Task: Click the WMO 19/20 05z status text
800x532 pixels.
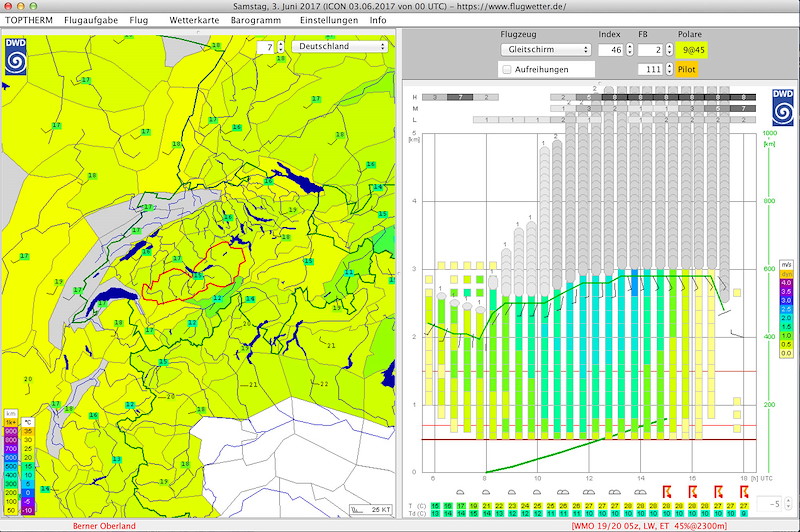Action: coord(649,526)
